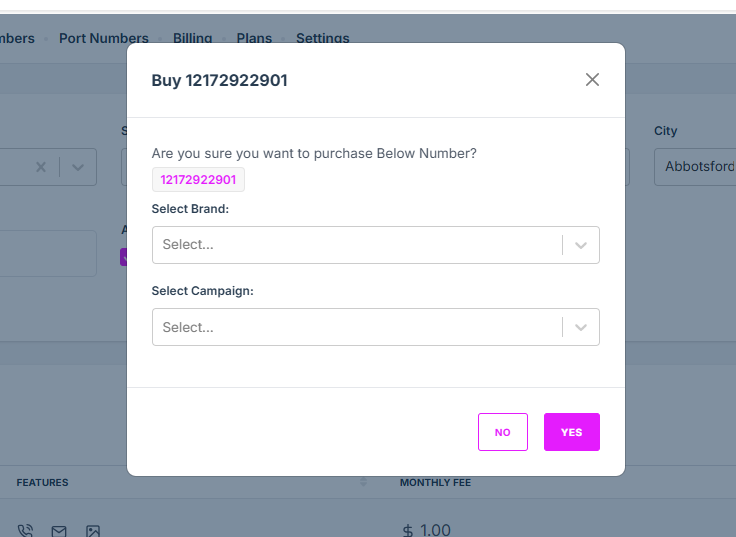Click the Select Campaign input field
The image size is (736, 537).
tap(355, 327)
